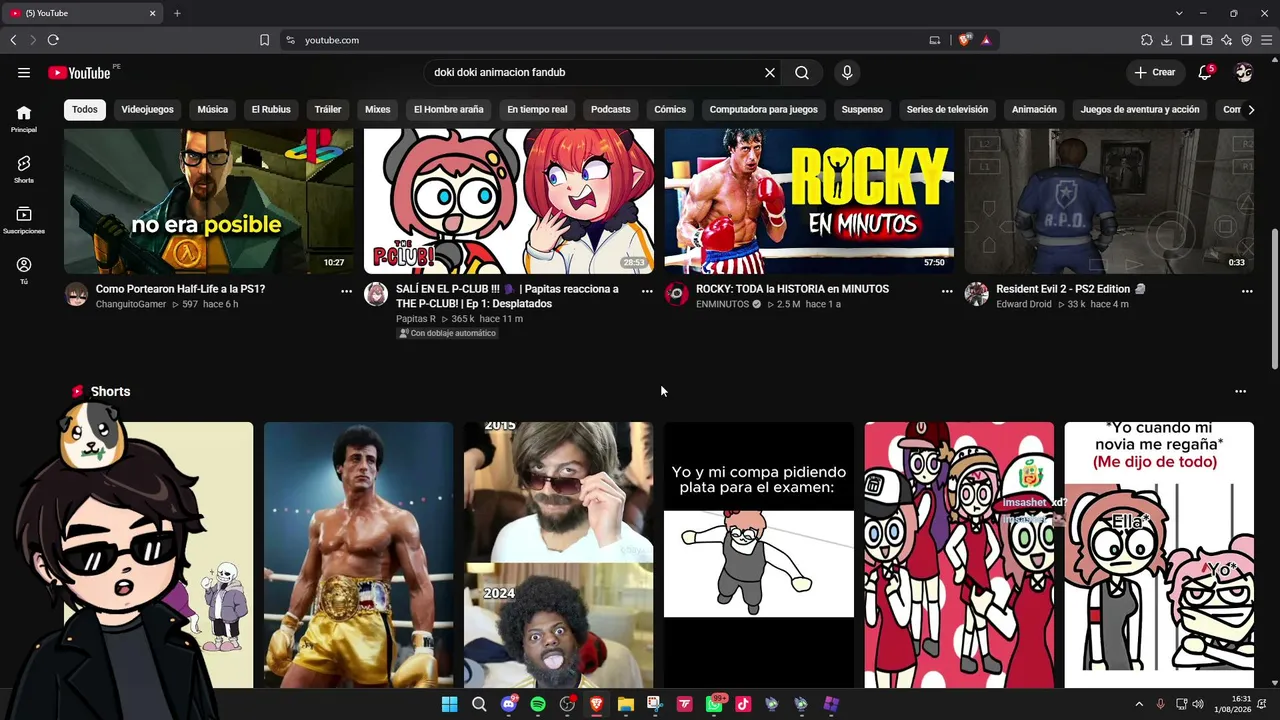Select the Tráiler filter chip
This screenshot has height=720, width=1280.
(328, 109)
